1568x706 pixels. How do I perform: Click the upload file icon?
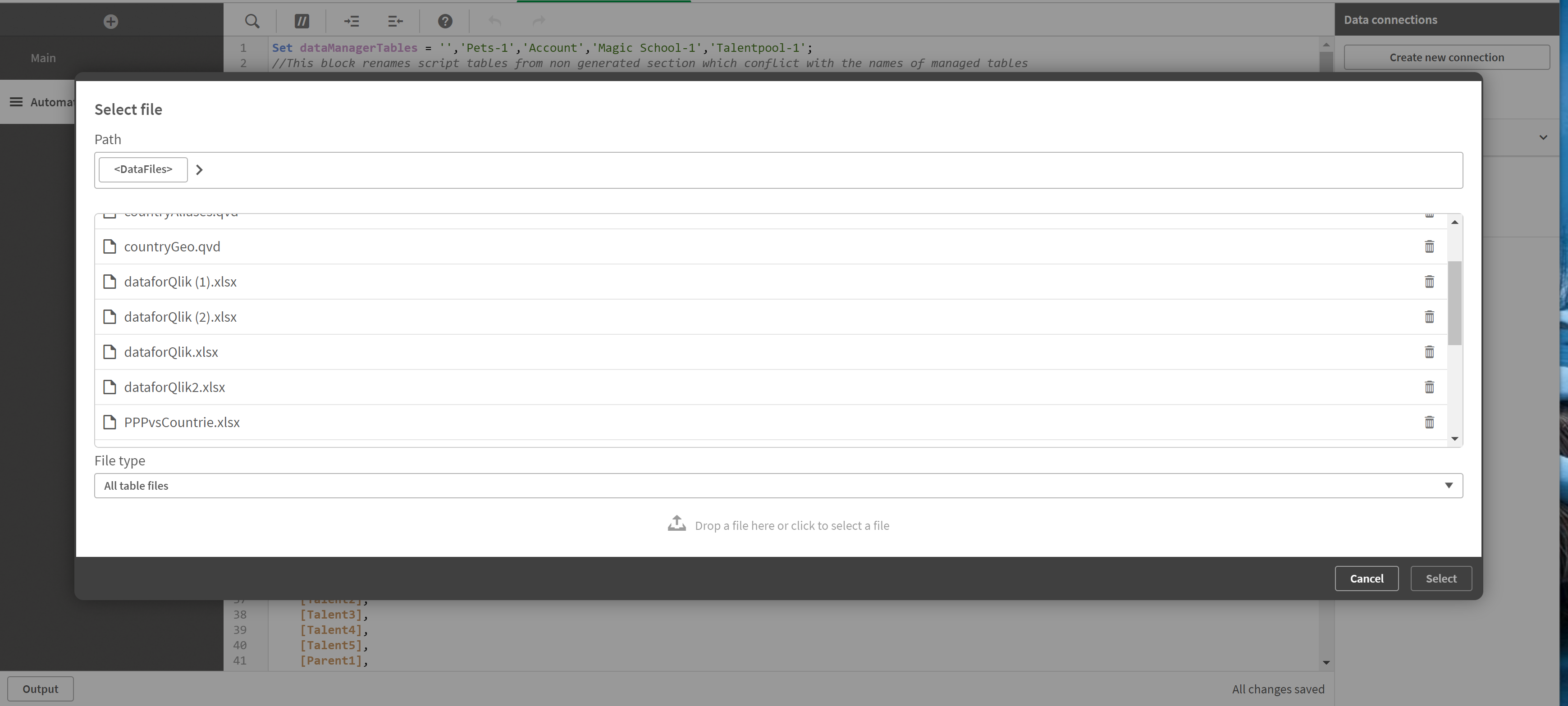pyautogui.click(x=676, y=524)
